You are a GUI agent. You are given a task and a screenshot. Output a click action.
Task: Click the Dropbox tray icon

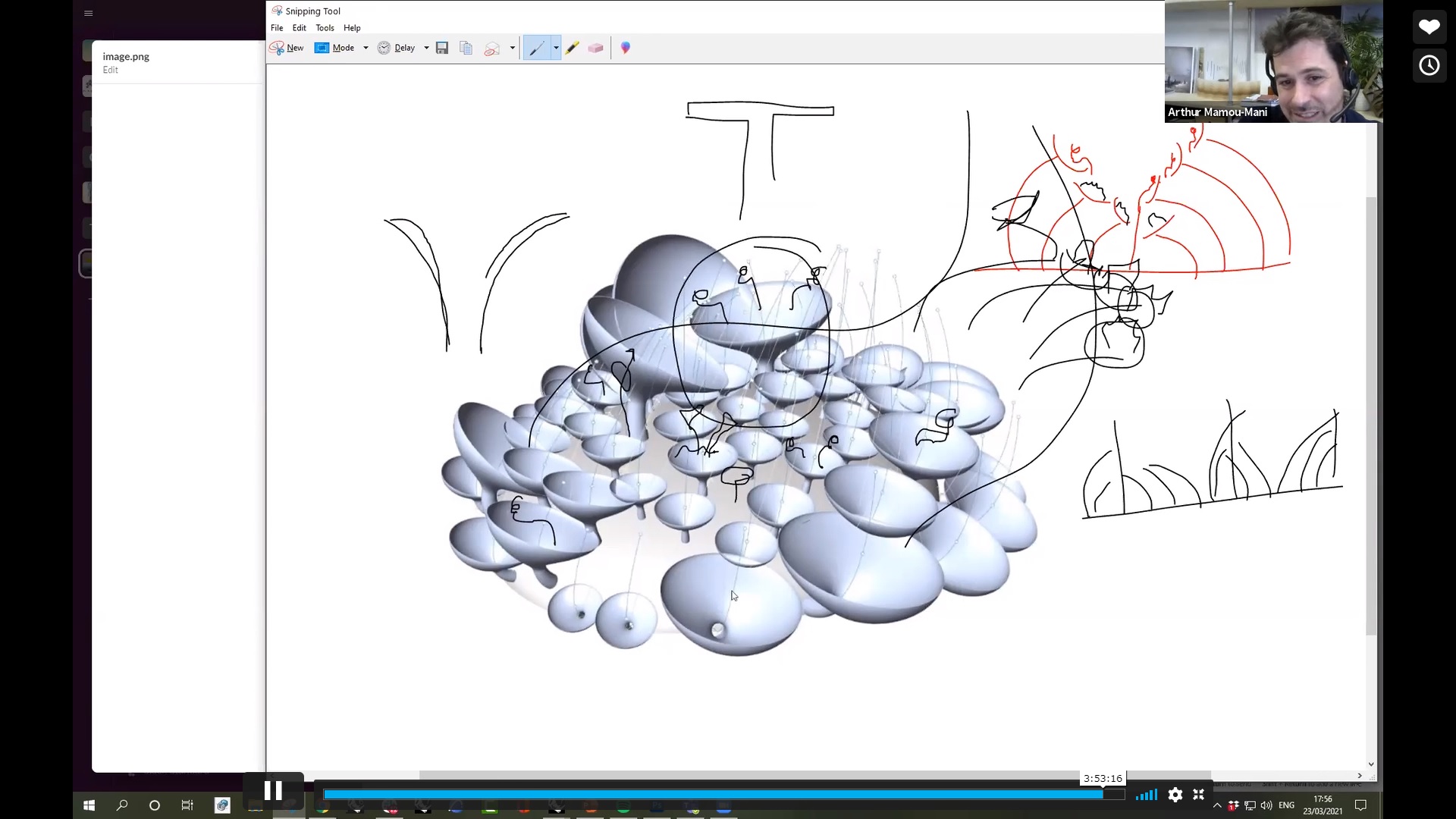1234,805
